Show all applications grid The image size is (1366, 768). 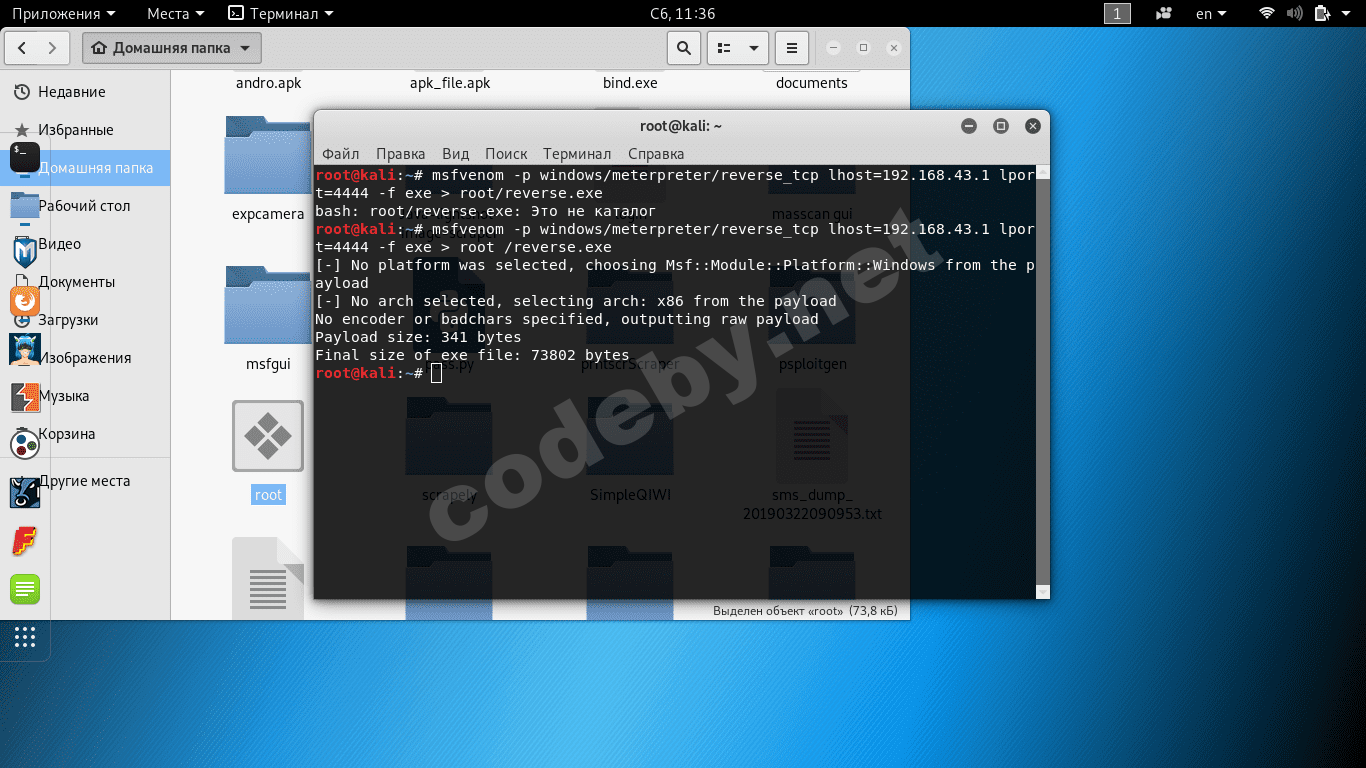click(x=25, y=637)
